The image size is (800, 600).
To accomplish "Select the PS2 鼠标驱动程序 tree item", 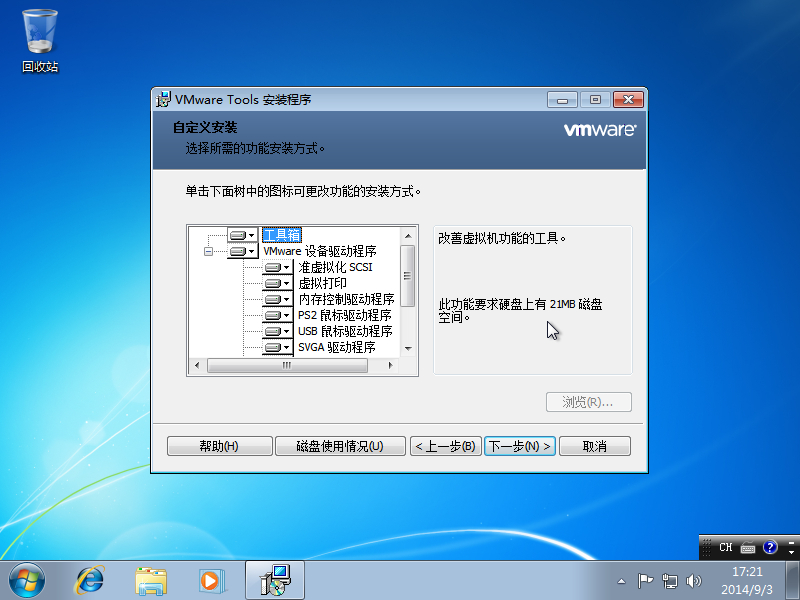I will [x=345, y=315].
